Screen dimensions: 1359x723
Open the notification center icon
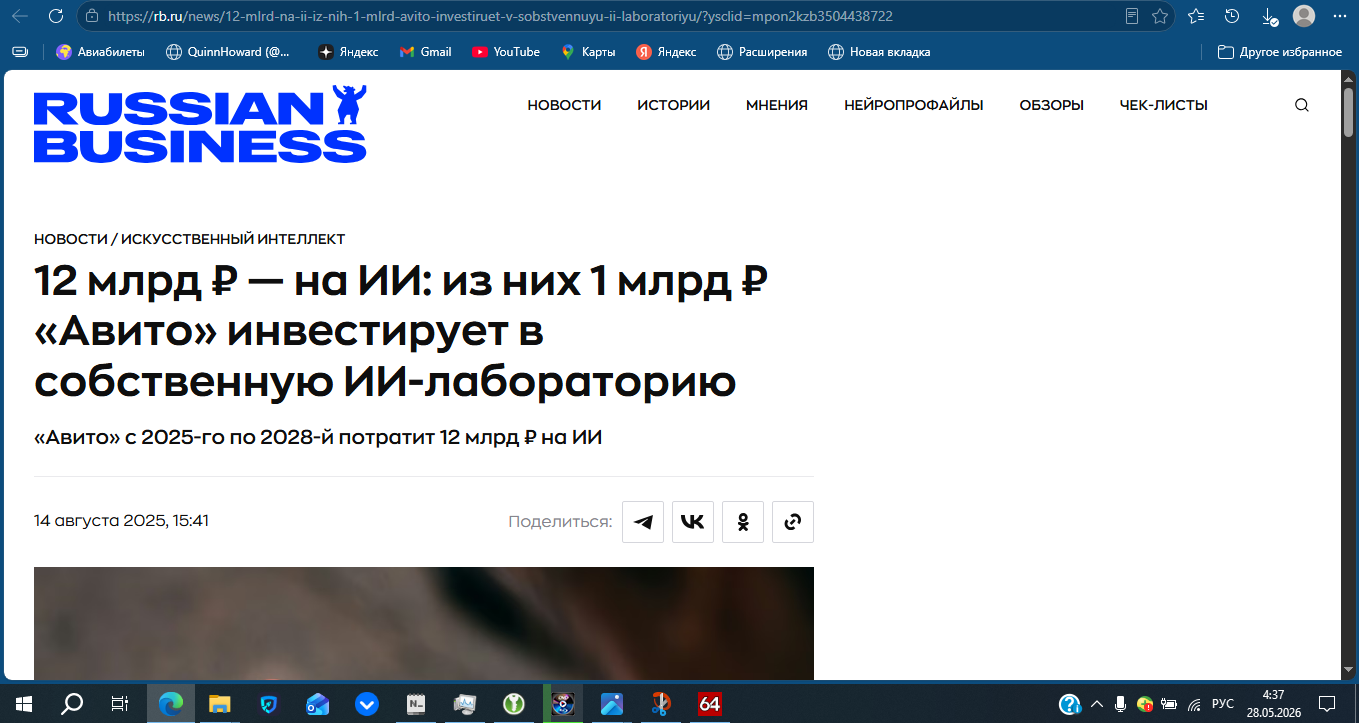1327,703
